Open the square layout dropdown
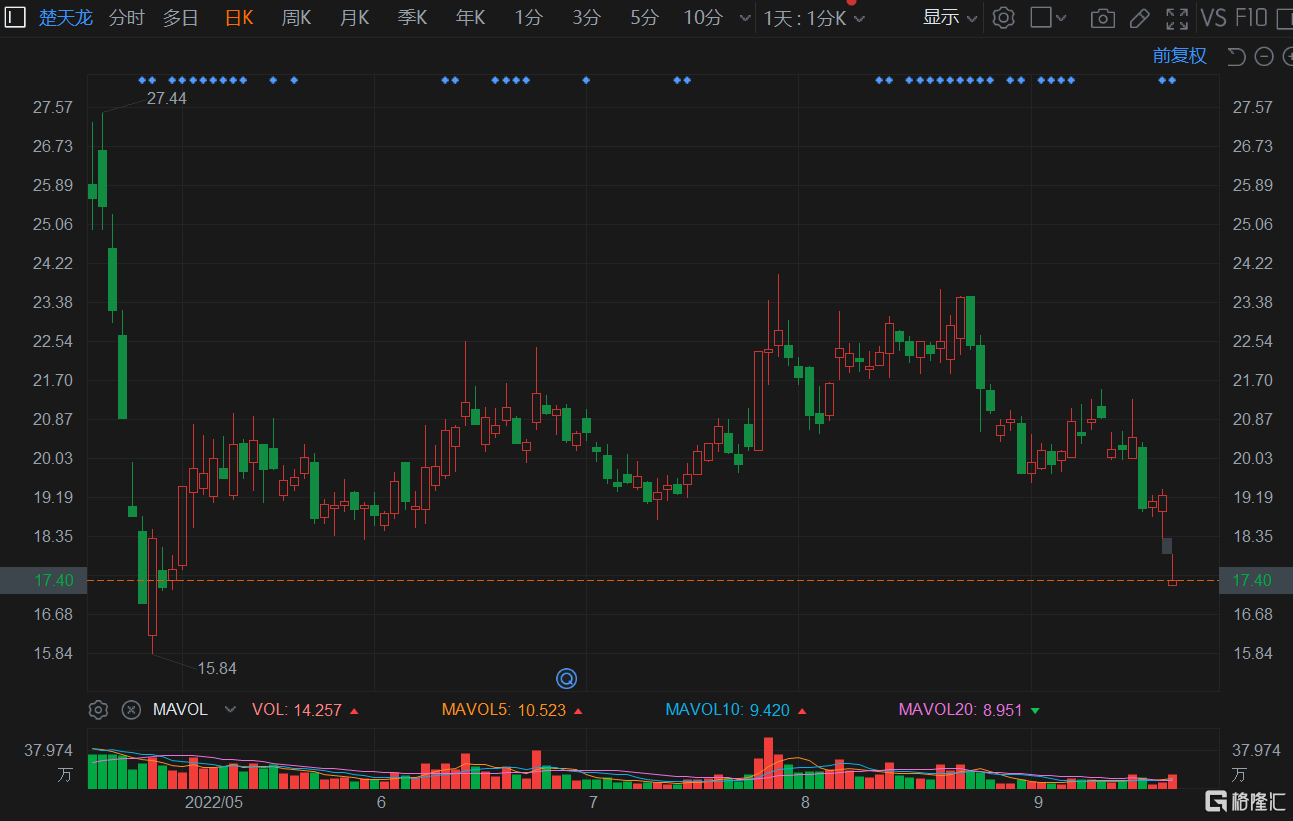 coord(1048,17)
